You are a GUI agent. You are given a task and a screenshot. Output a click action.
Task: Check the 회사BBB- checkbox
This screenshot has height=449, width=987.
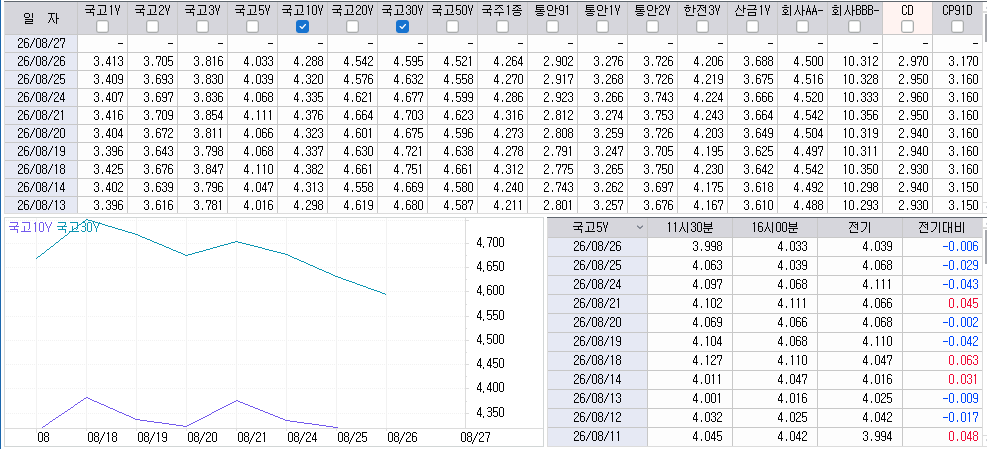[x=854, y=26]
